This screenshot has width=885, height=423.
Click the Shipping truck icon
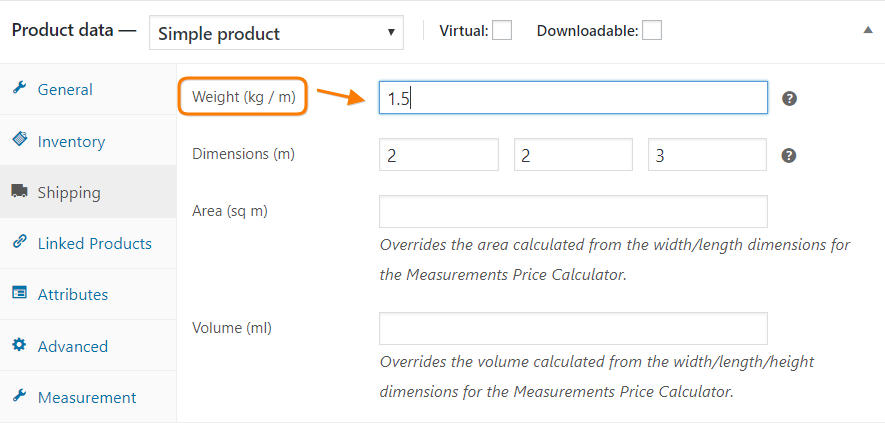pyautogui.click(x=19, y=191)
